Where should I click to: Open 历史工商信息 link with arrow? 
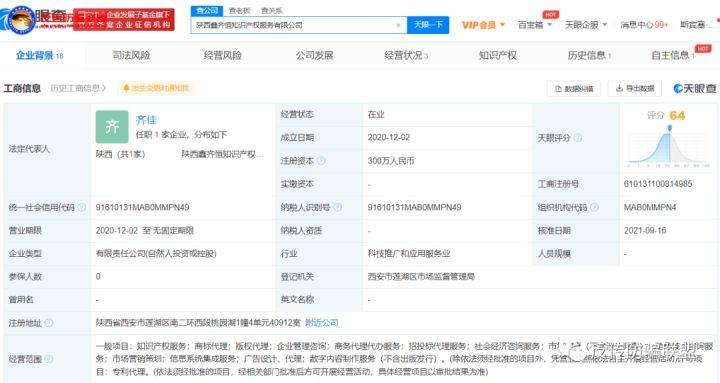(x=78, y=88)
